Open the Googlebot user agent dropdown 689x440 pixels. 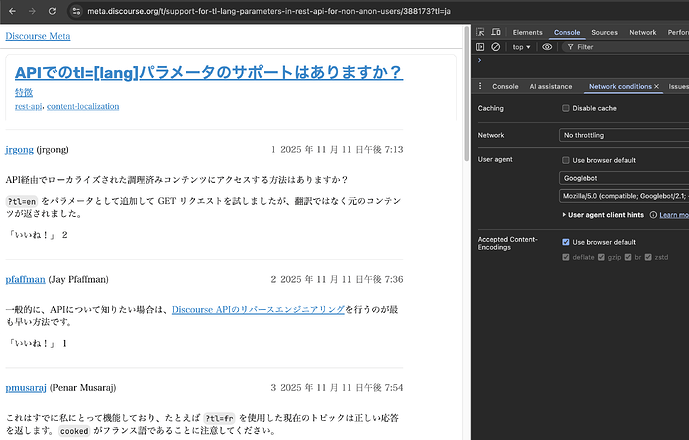pos(624,178)
